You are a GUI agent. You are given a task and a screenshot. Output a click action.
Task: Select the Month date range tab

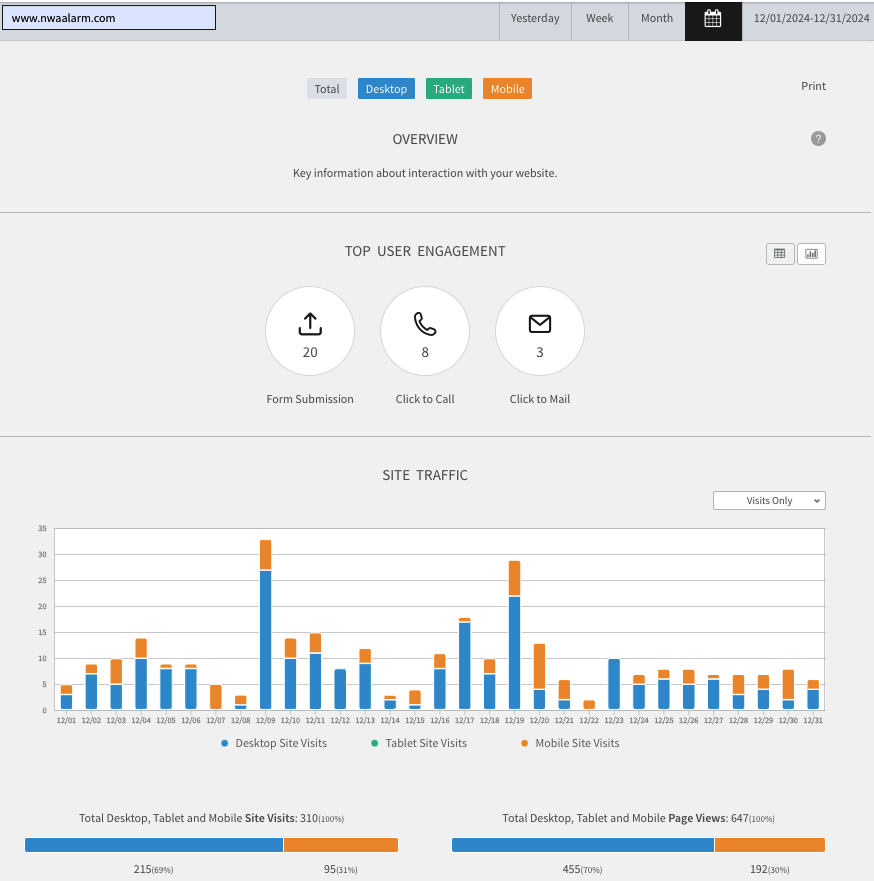657,19
